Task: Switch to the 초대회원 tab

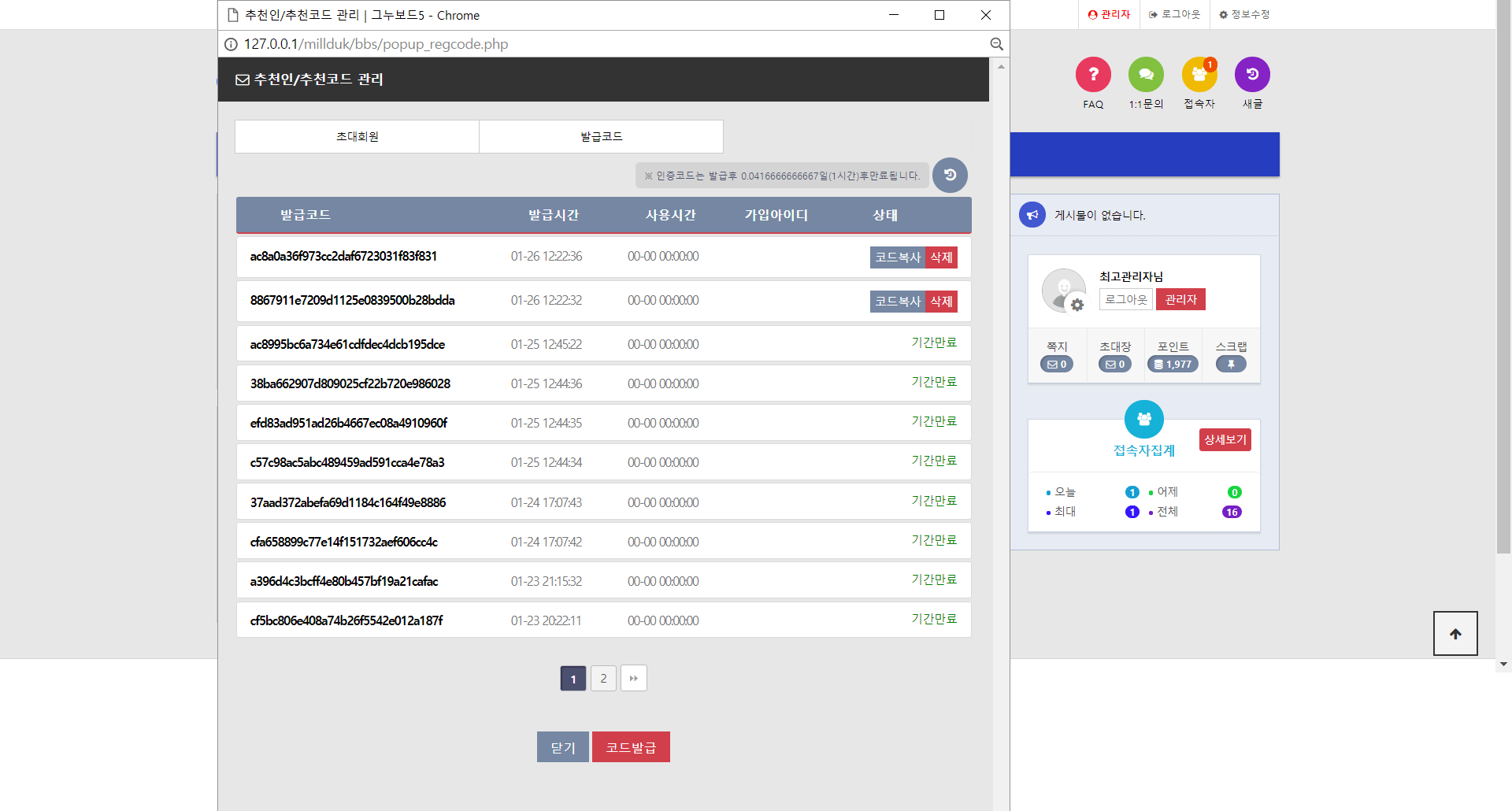Action: 357,137
